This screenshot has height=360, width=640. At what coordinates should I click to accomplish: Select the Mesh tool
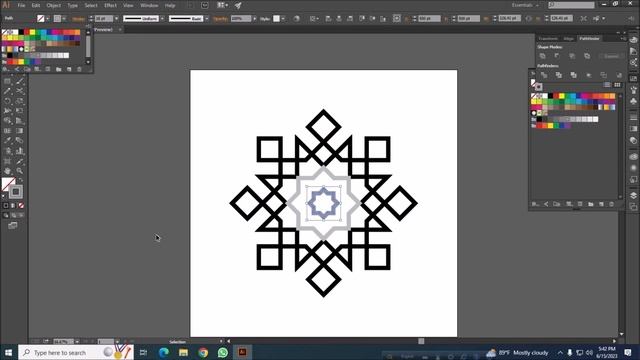(7, 131)
